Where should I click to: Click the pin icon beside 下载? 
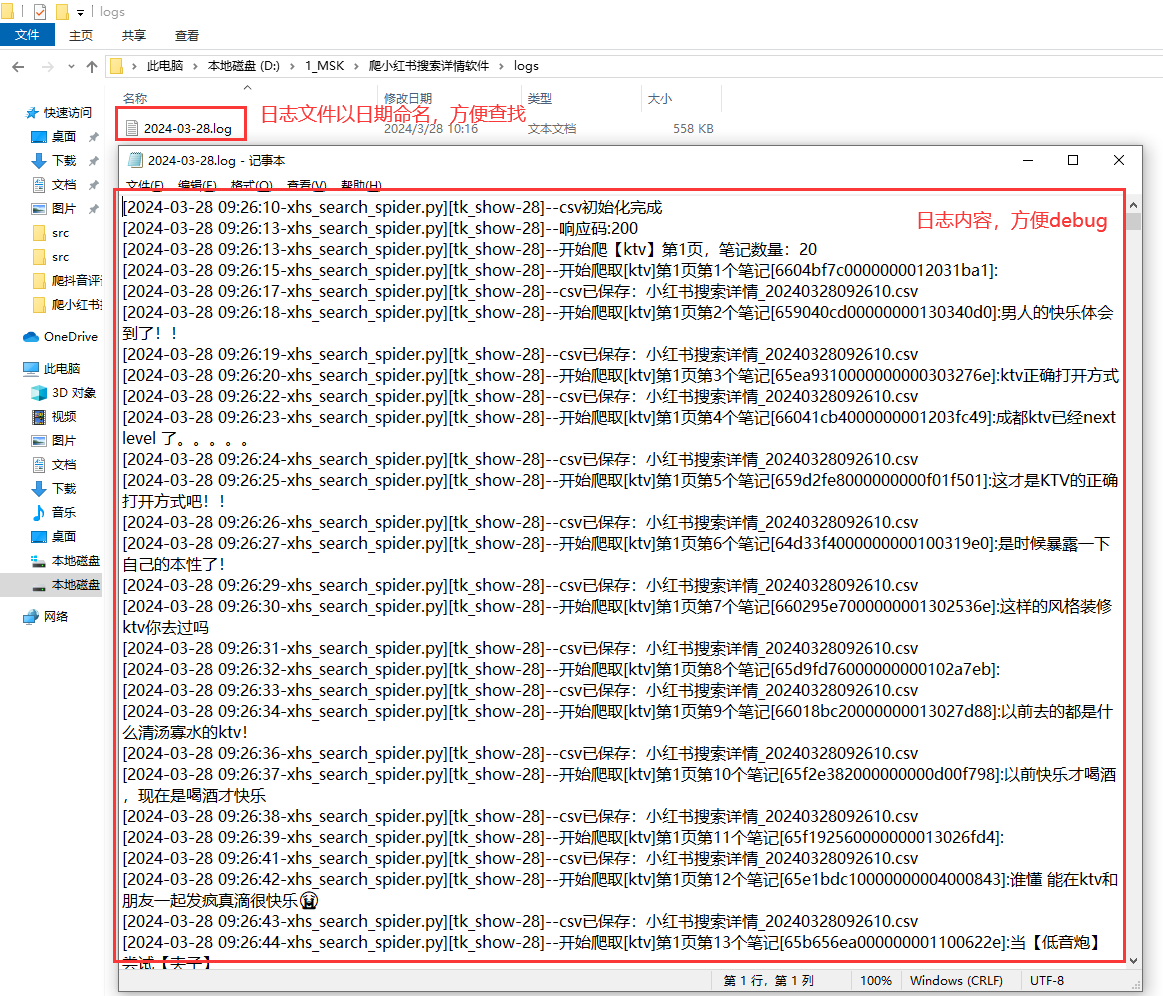pos(93,161)
